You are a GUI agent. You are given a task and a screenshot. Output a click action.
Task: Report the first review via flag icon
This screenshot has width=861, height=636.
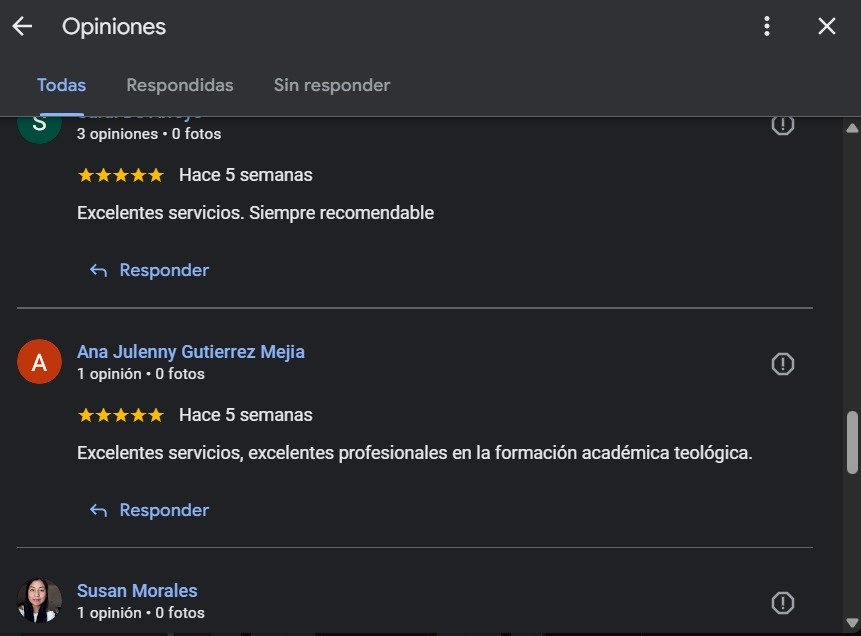point(783,125)
